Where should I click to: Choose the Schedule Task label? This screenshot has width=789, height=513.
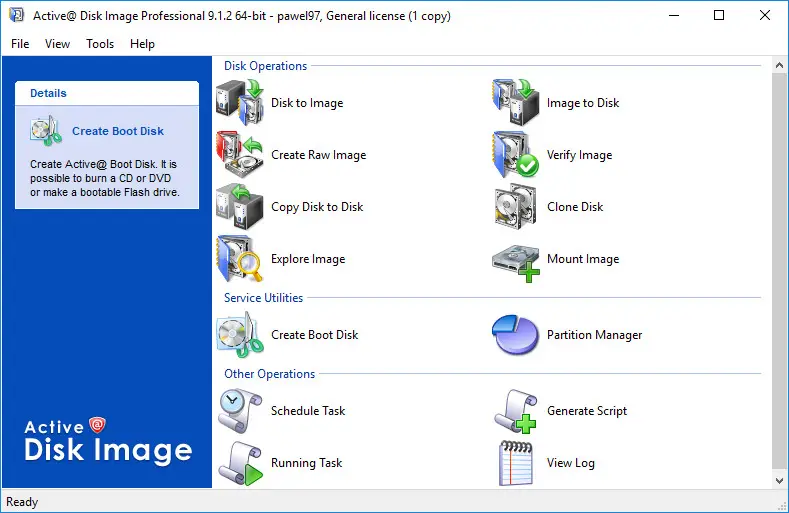tap(308, 411)
